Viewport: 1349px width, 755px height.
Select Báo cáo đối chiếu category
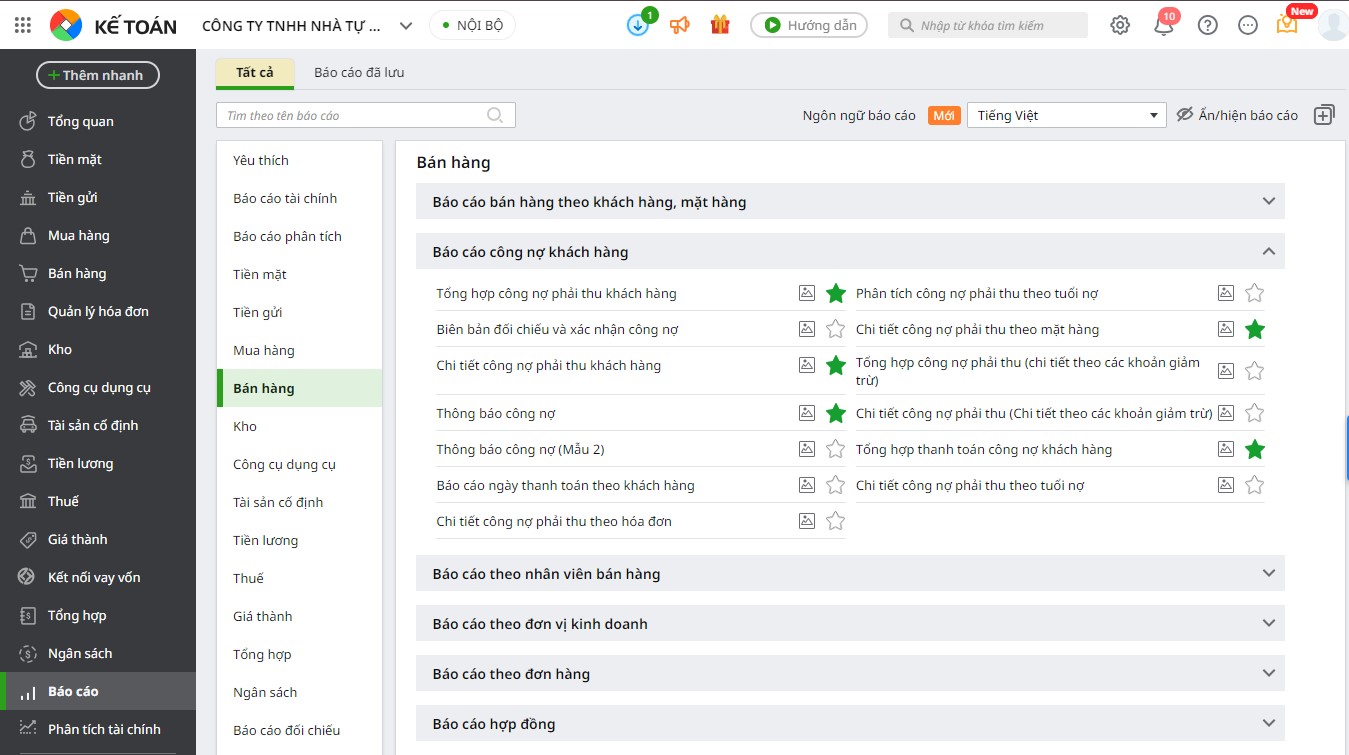(x=300, y=730)
